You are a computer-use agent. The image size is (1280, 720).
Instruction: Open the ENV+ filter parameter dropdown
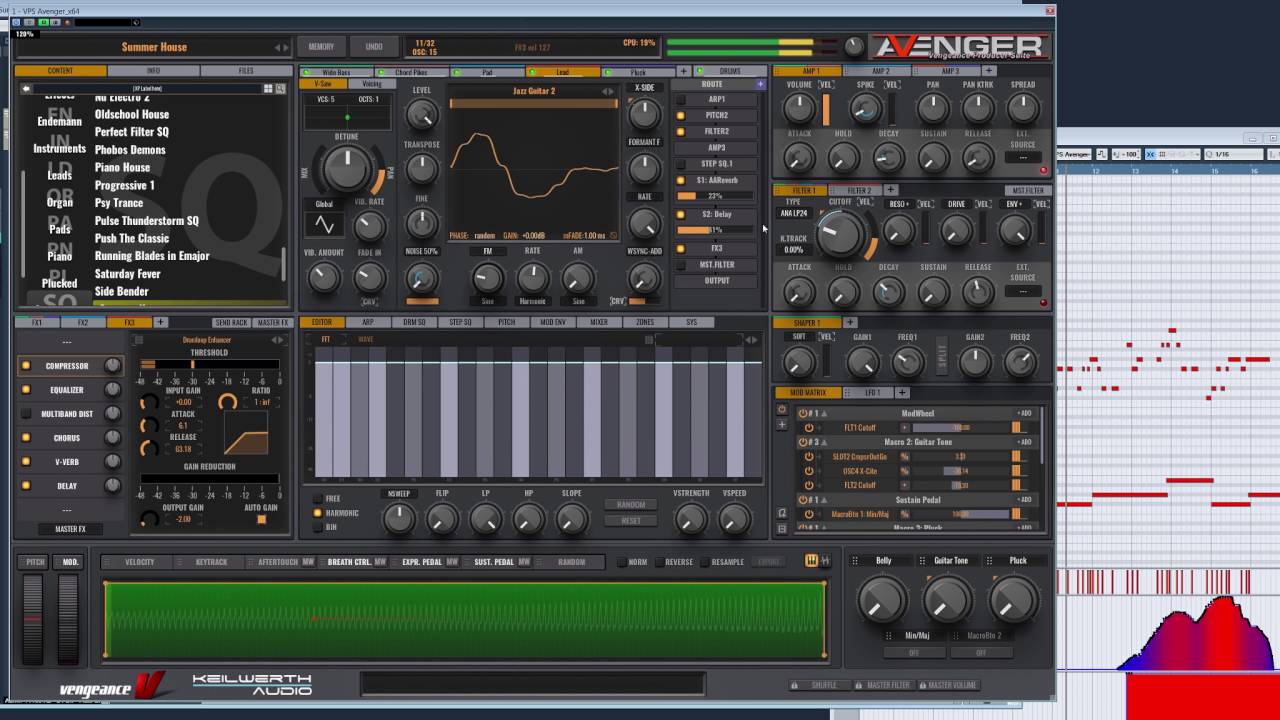pos(1014,204)
